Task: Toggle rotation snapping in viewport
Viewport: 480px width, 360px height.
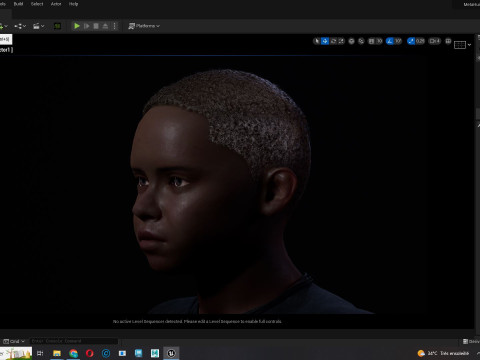Action: pyautogui.click(x=390, y=41)
